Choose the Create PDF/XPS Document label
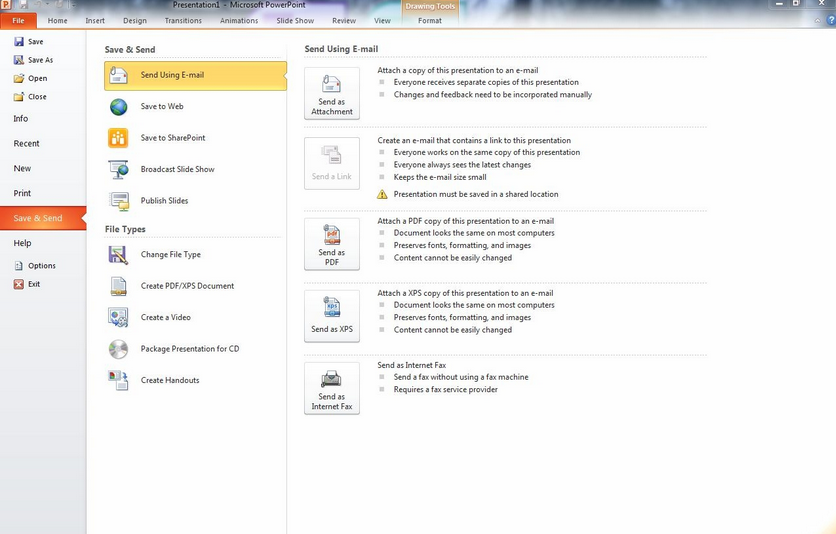Image resolution: width=836 pixels, height=534 pixels. (x=187, y=286)
